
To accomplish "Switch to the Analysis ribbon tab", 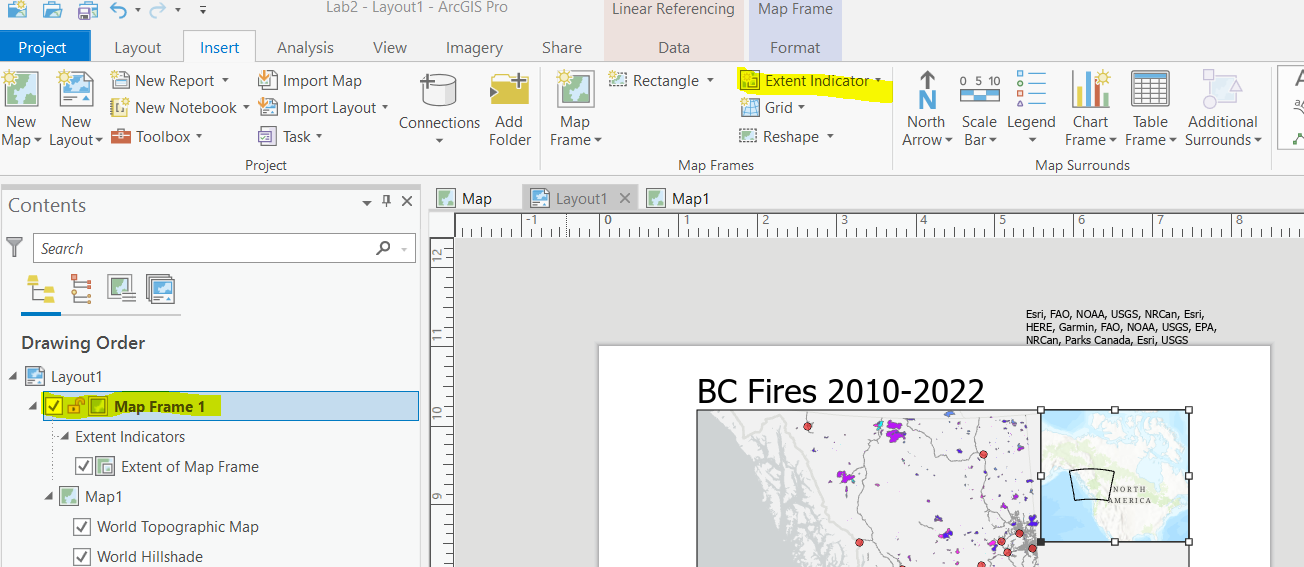I will click(305, 47).
